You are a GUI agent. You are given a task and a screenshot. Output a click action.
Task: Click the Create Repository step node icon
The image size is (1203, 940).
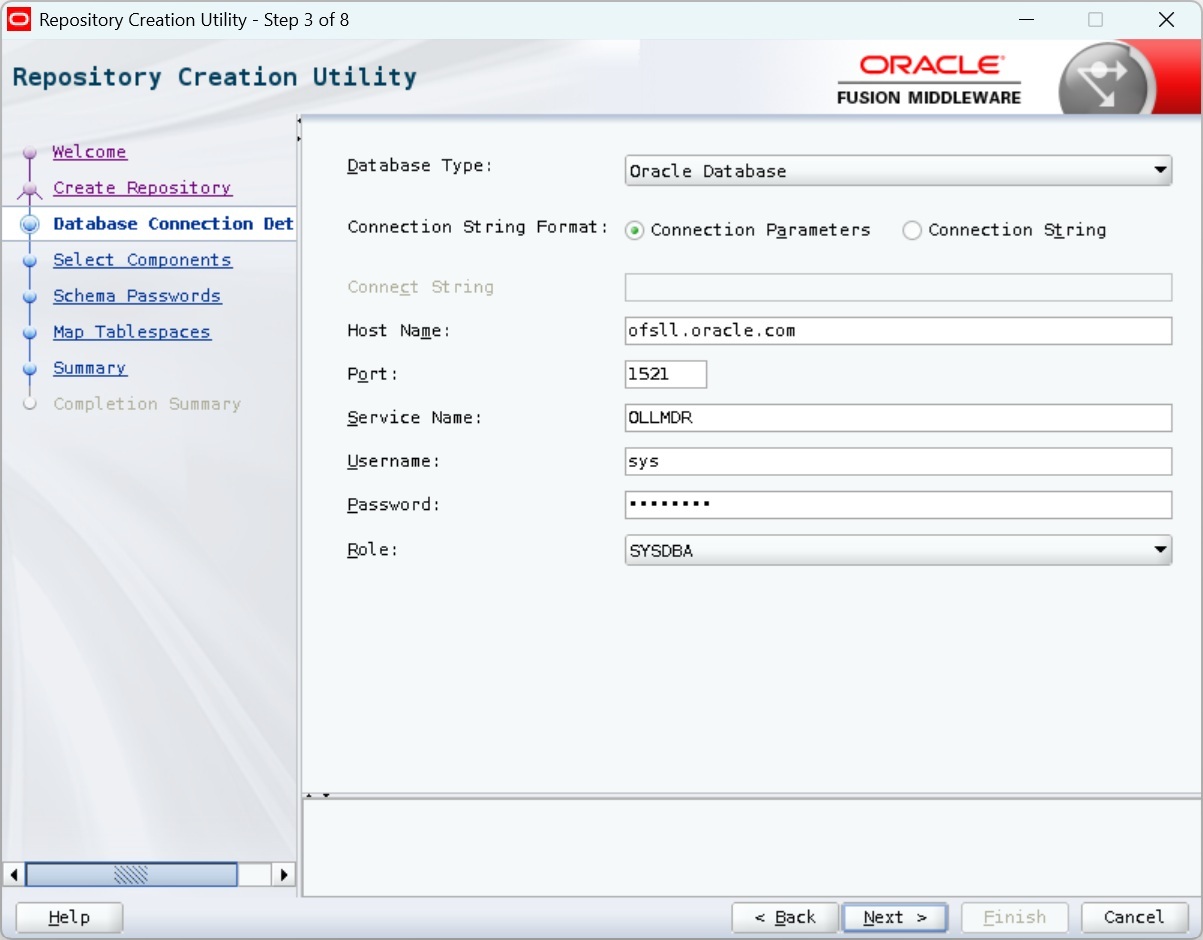coord(30,189)
